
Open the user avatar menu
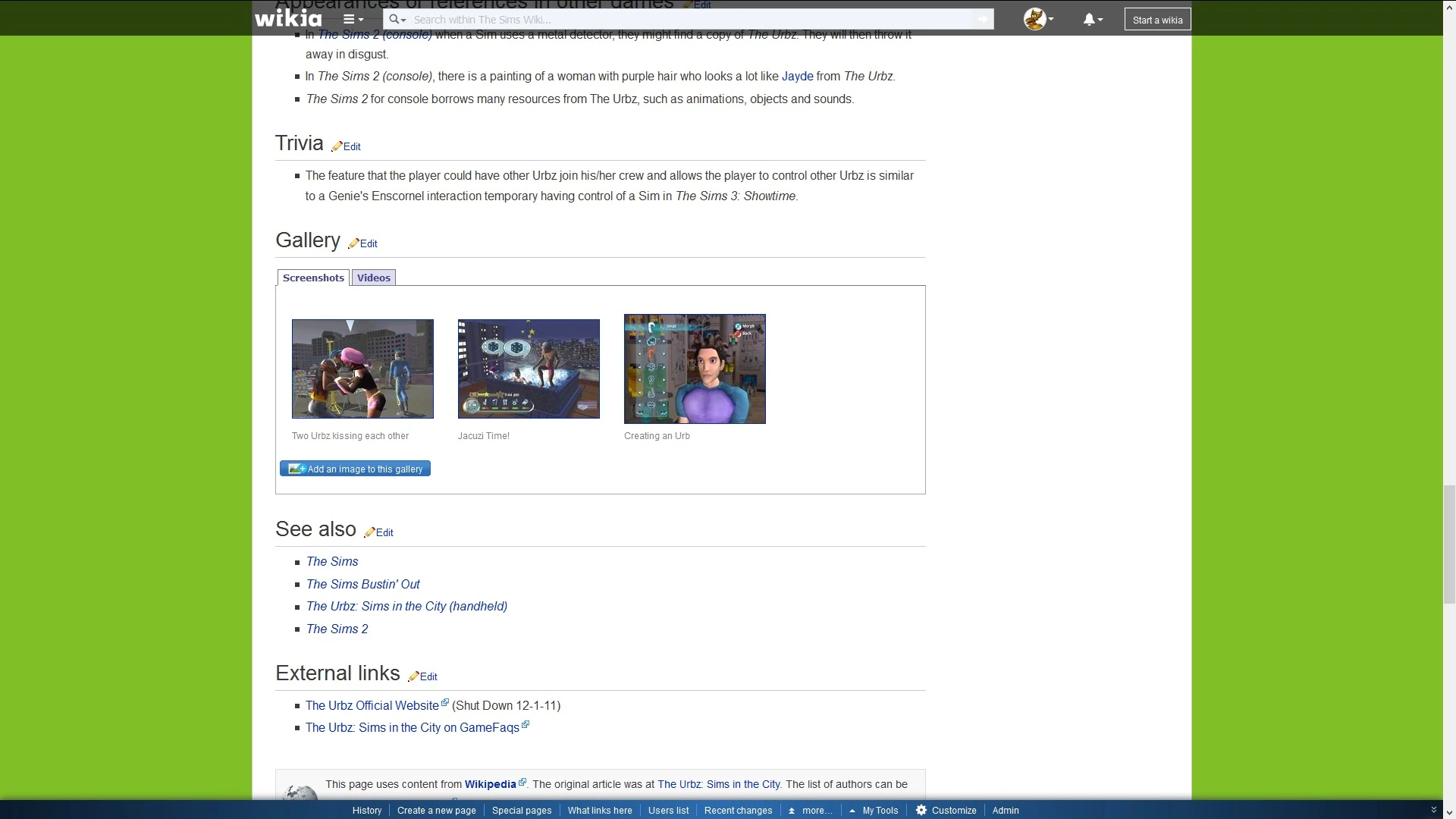[1037, 19]
